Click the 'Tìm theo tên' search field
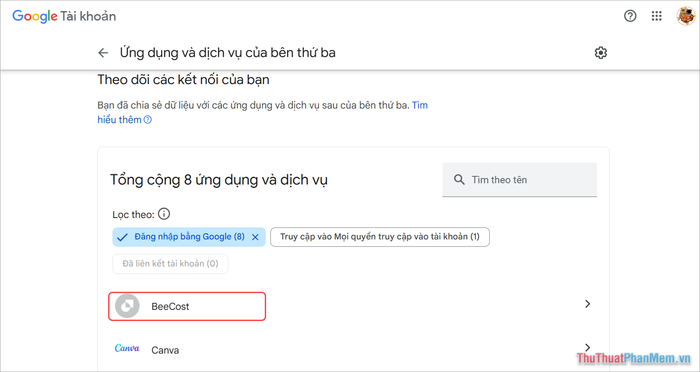 coord(520,180)
